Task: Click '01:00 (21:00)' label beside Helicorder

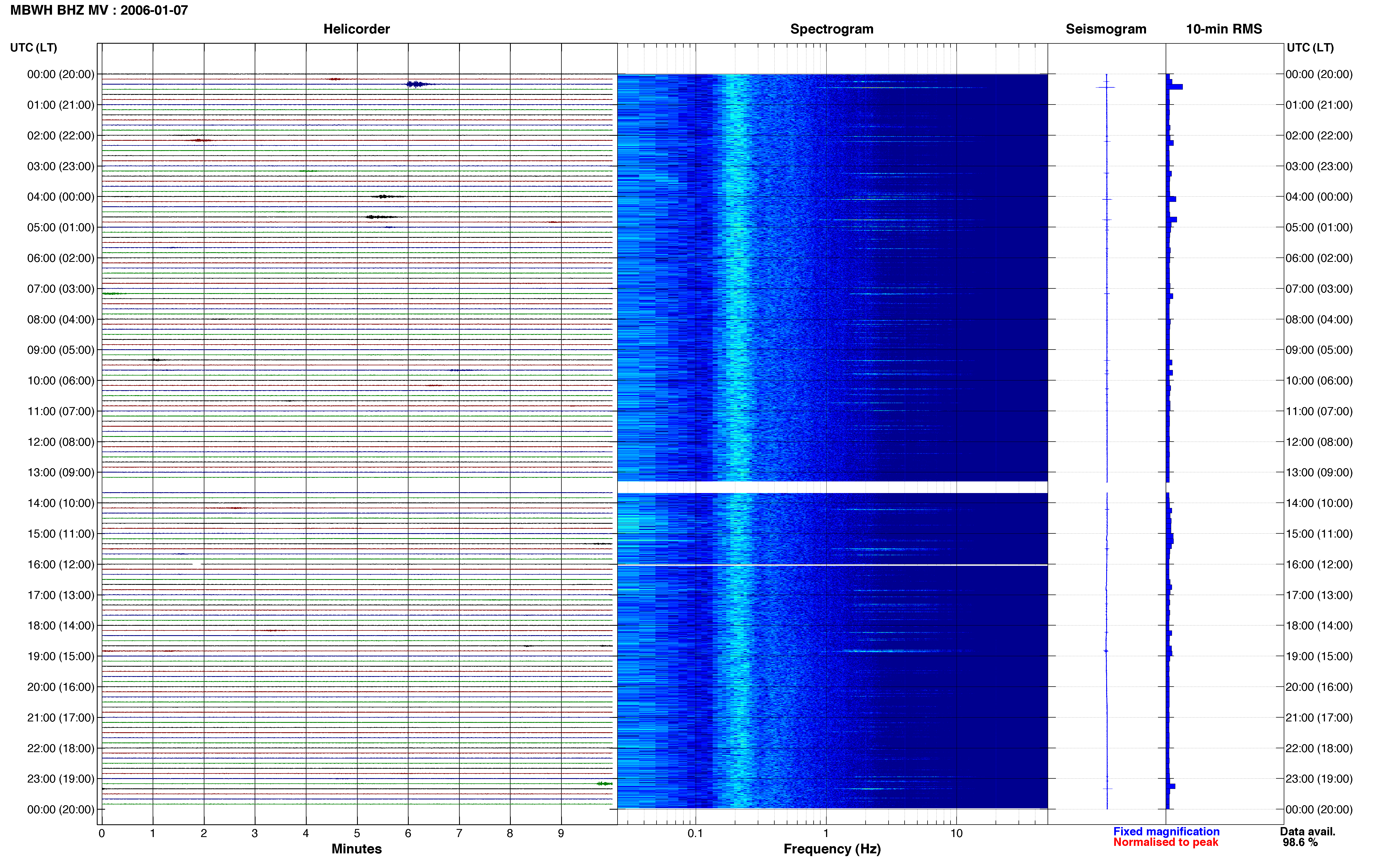Action: (60, 105)
